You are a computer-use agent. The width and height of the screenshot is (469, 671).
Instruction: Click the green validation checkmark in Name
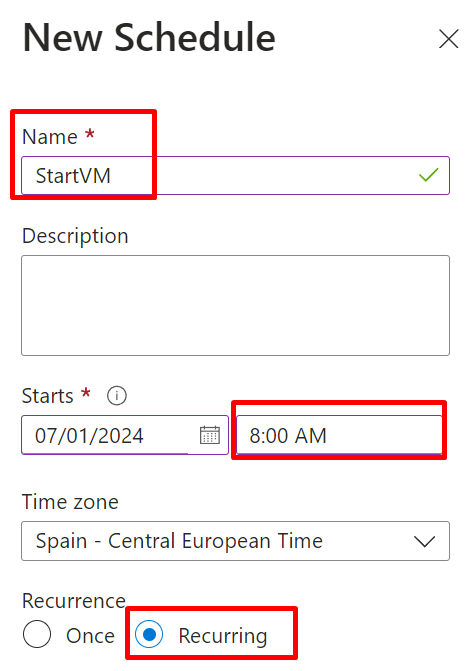[x=428, y=175]
